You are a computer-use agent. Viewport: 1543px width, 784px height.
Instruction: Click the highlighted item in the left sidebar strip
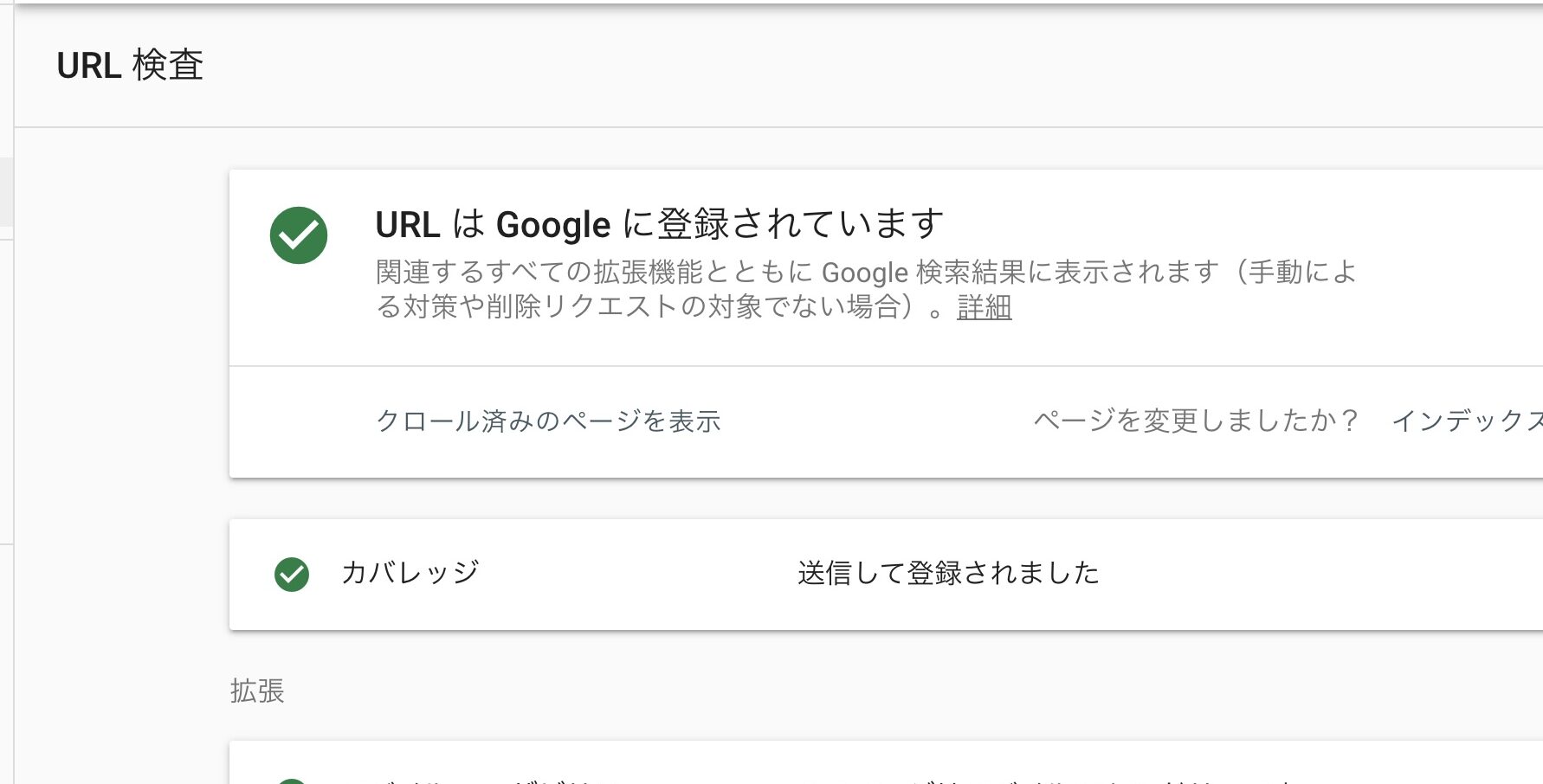(x=6, y=191)
